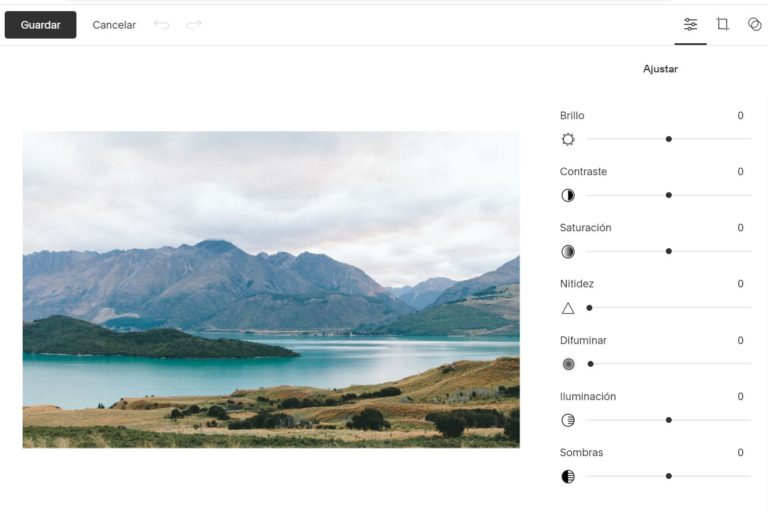Click the Sombras slider handle
This screenshot has width=768, height=514.
coord(669,476)
